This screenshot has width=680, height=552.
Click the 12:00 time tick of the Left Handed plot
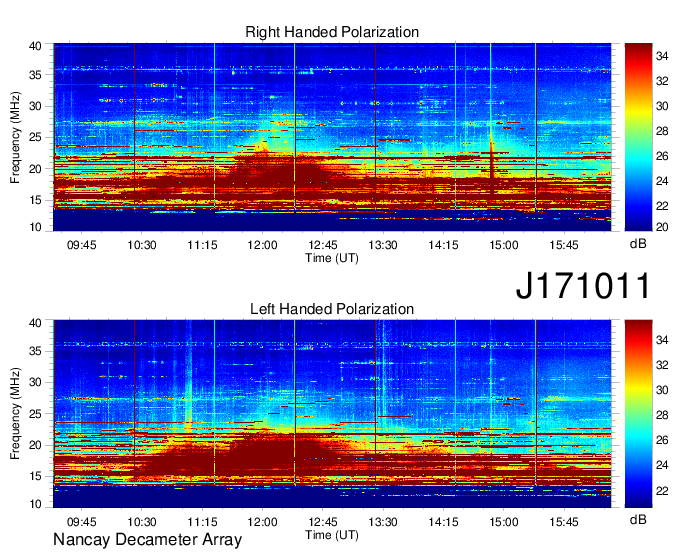click(262, 522)
